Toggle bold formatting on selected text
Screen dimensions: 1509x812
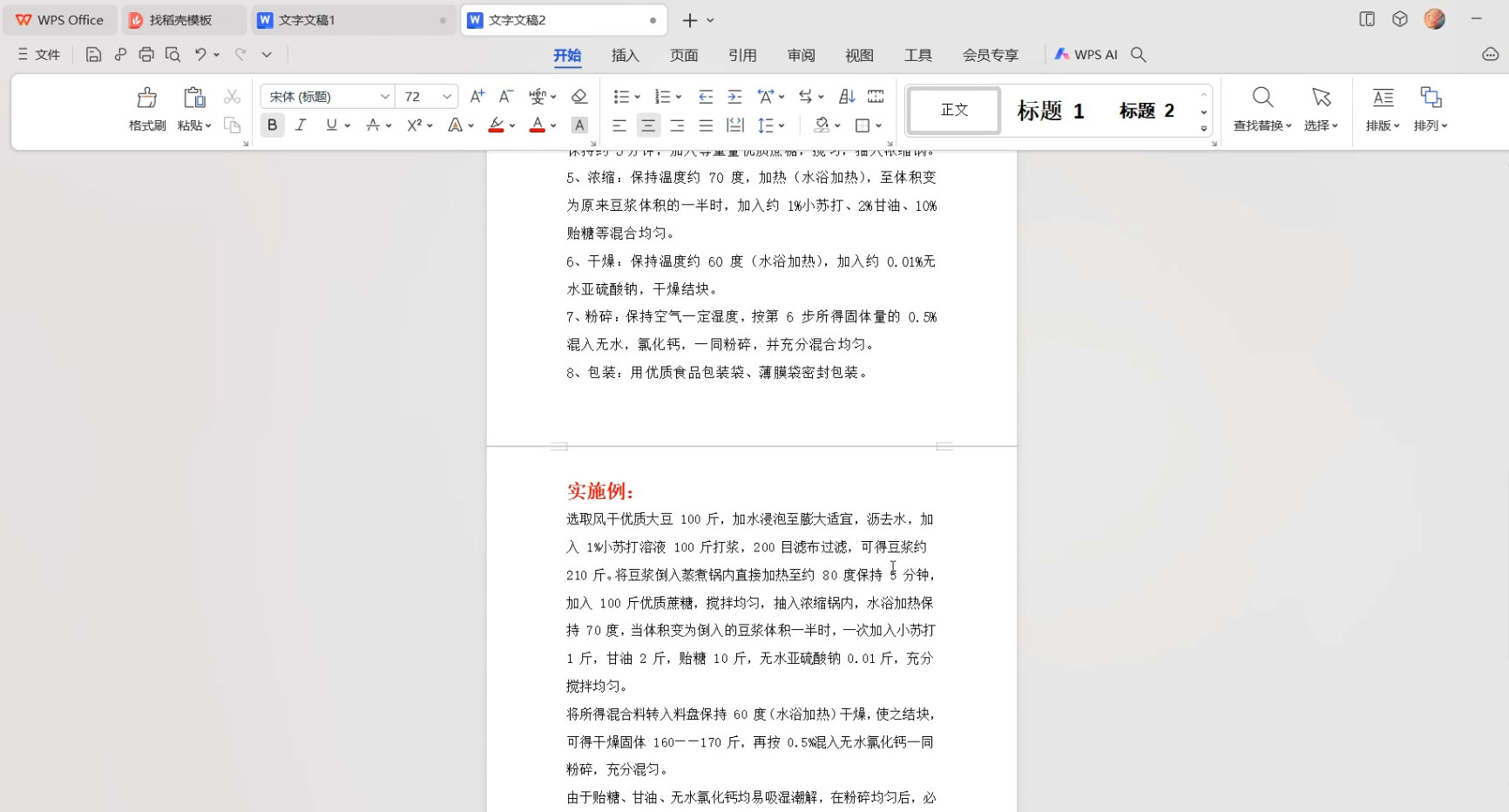click(x=272, y=125)
